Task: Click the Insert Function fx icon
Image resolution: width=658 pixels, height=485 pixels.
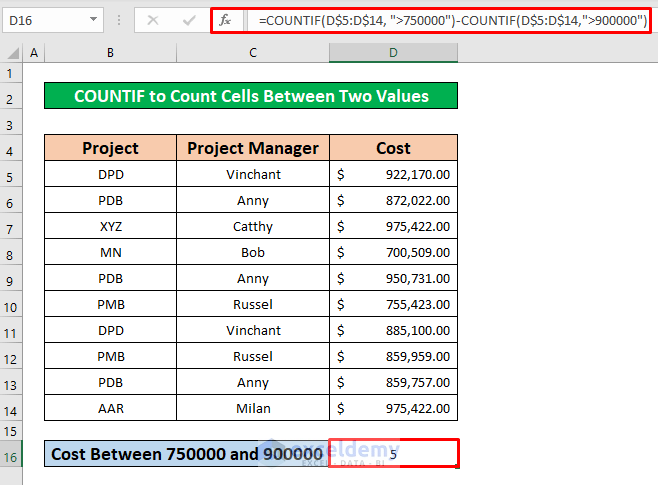Action: 226,19
